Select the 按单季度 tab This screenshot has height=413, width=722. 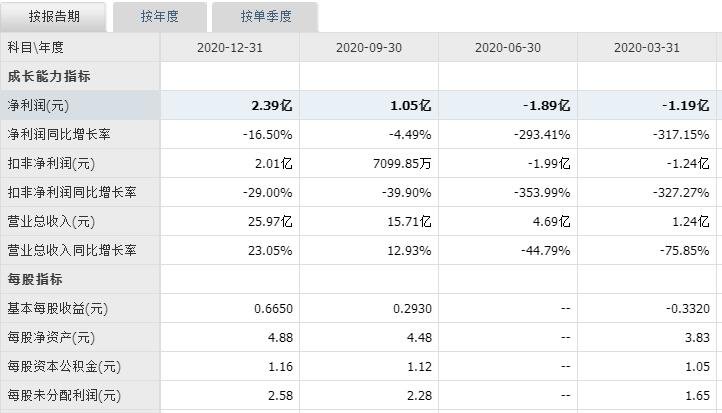point(266,16)
